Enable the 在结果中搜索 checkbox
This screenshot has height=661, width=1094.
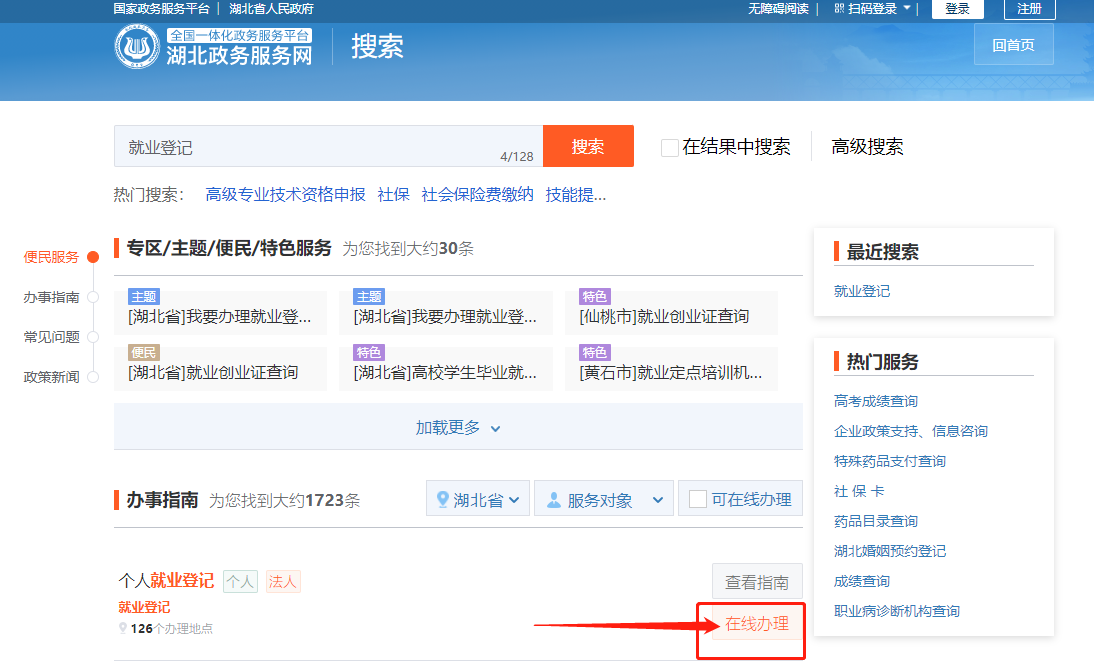pos(670,148)
